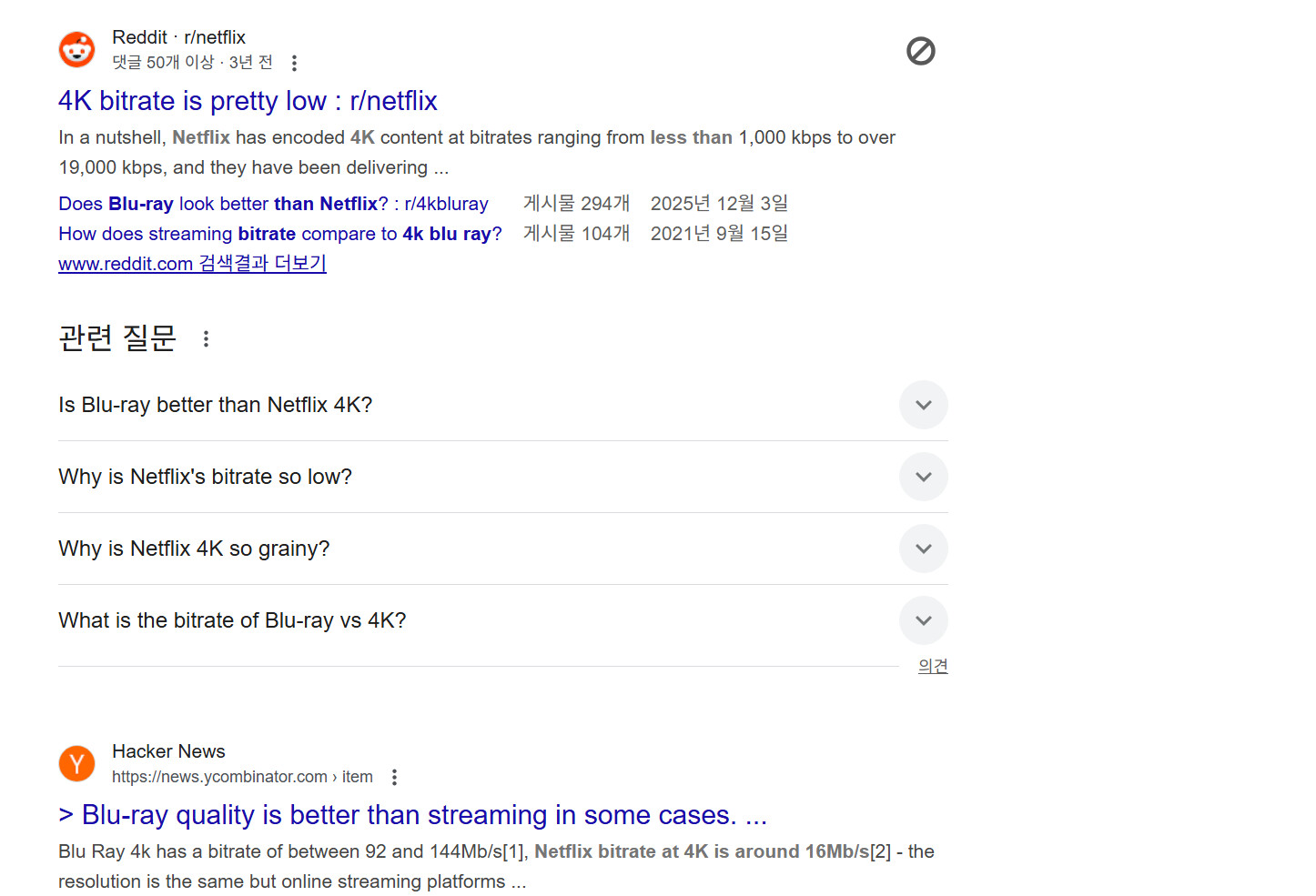Image resolution: width=1316 pixels, height=896 pixels.
Task: Open the three-dot menu for Hacker News result
Action: tap(394, 777)
